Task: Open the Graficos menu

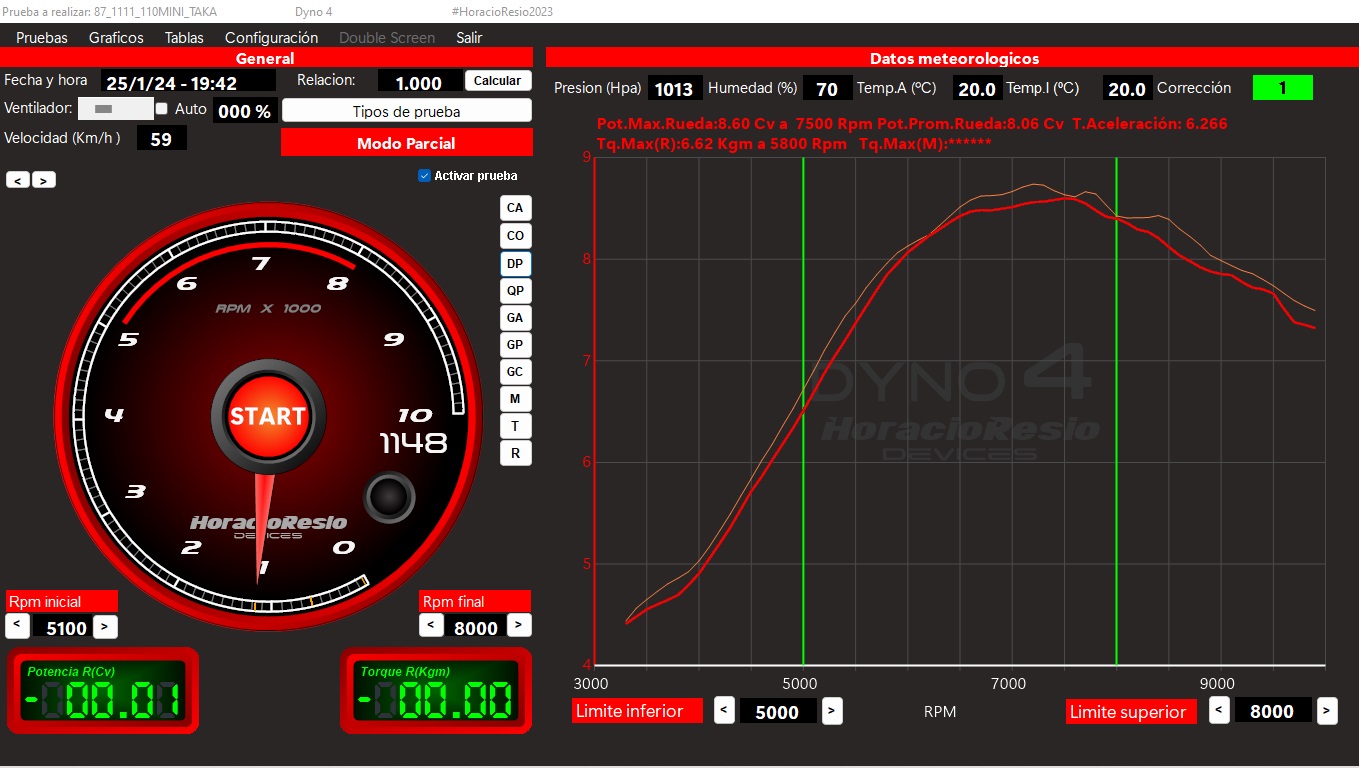Action: tap(116, 38)
